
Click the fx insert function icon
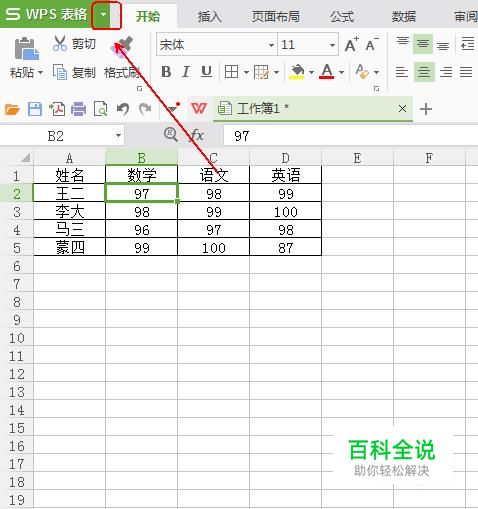pyautogui.click(x=196, y=135)
